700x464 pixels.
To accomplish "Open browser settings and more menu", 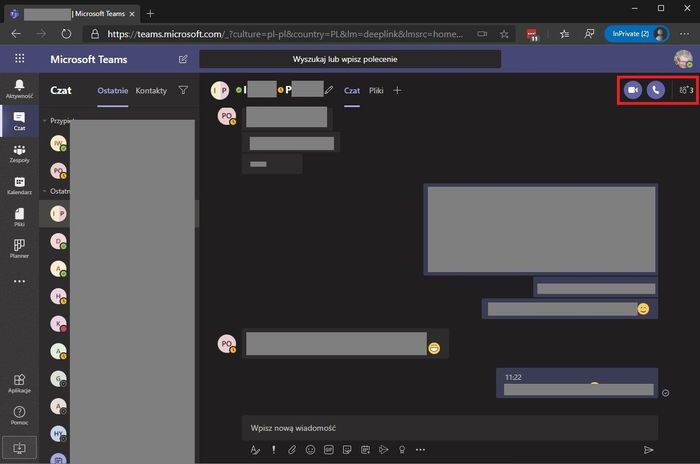I will point(684,34).
